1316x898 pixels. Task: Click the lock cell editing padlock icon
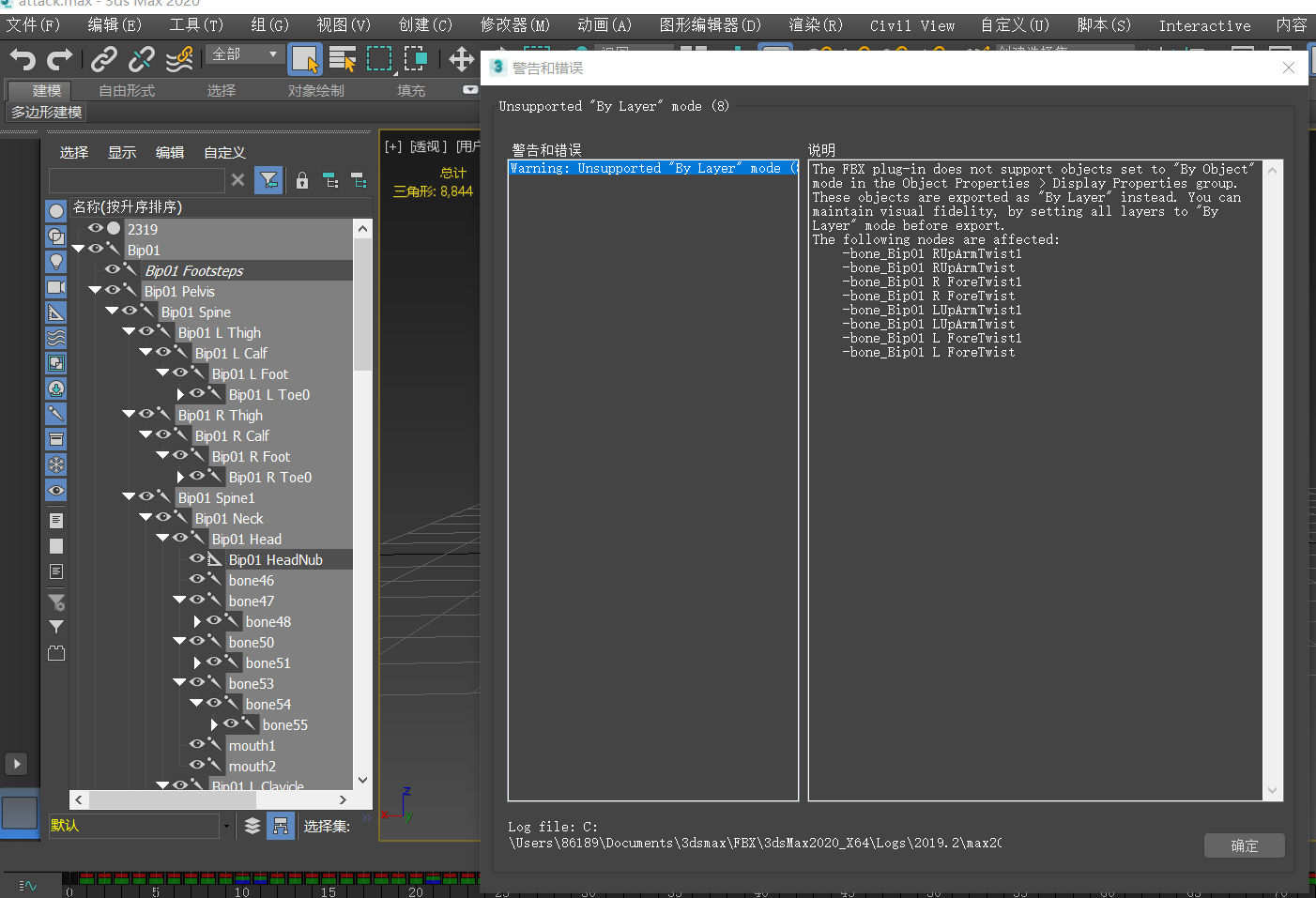[x=302, y=180]
